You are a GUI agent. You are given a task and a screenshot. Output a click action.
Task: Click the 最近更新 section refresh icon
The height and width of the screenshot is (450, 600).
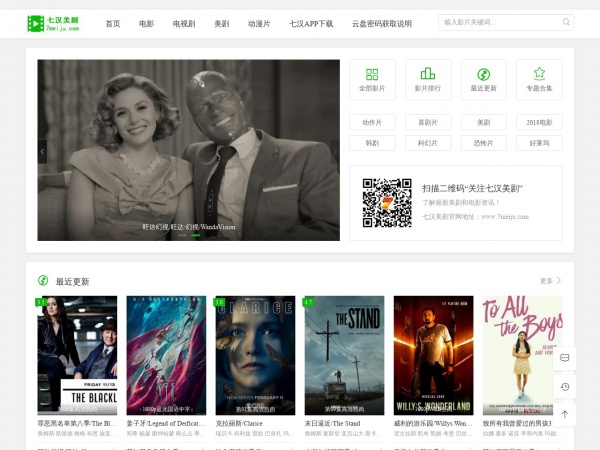(x=43, y=280)
